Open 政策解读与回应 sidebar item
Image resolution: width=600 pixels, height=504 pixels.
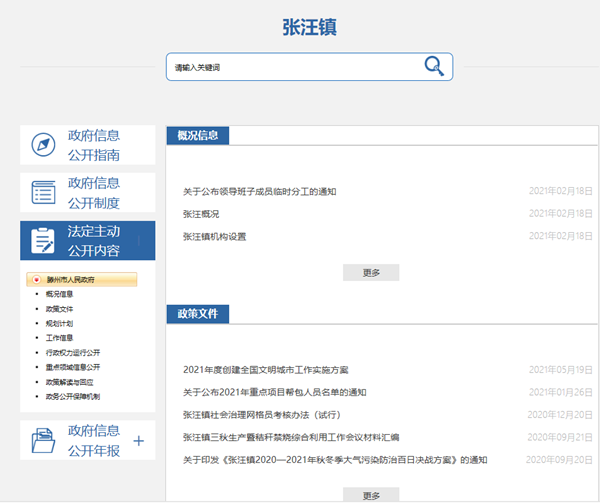68,382
